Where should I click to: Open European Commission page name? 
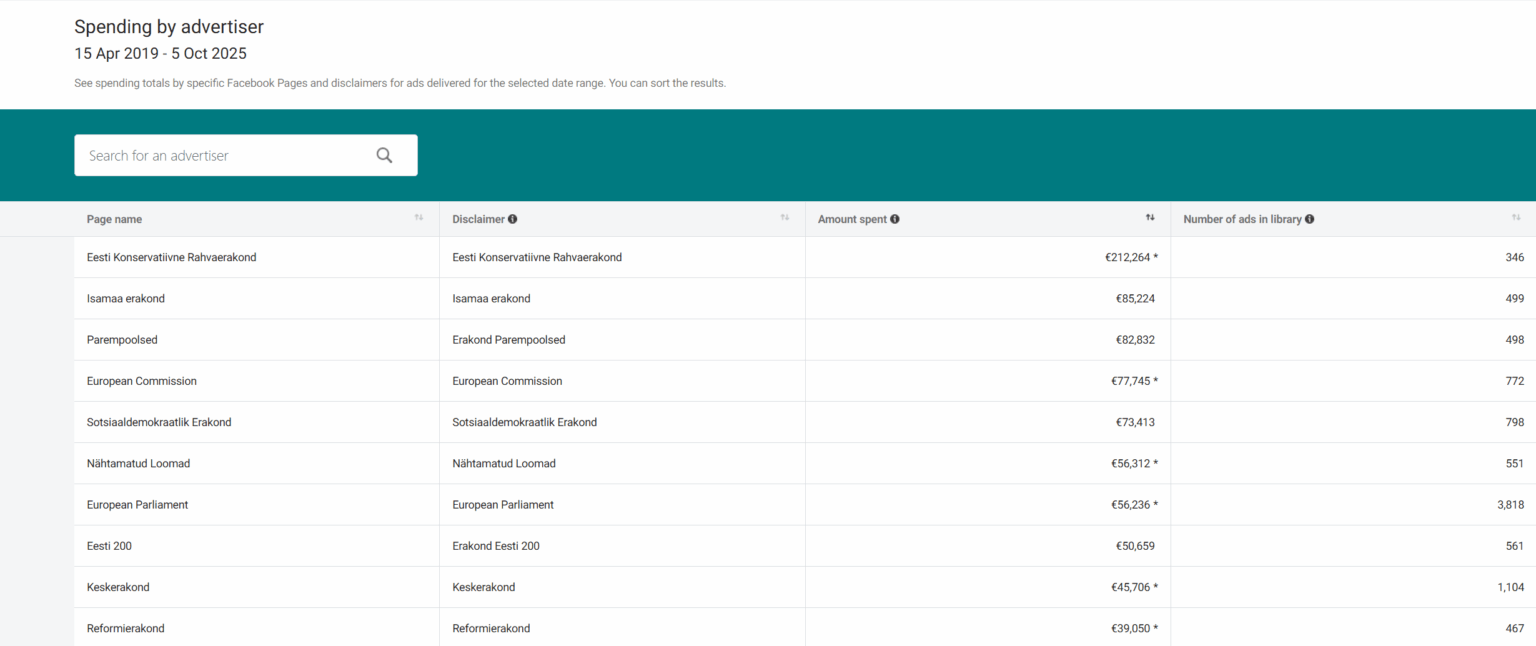pyautogui.click(x=142, y=381)
